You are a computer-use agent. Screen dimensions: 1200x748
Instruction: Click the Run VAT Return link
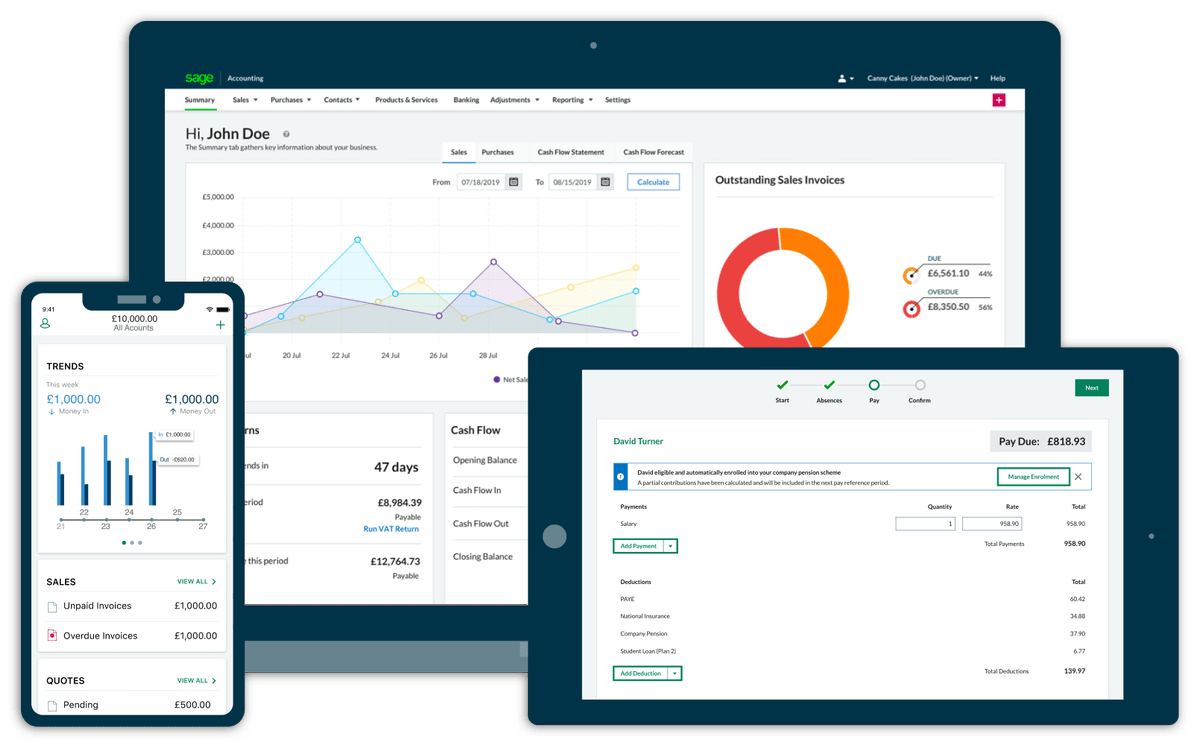(x=391, y=529)
